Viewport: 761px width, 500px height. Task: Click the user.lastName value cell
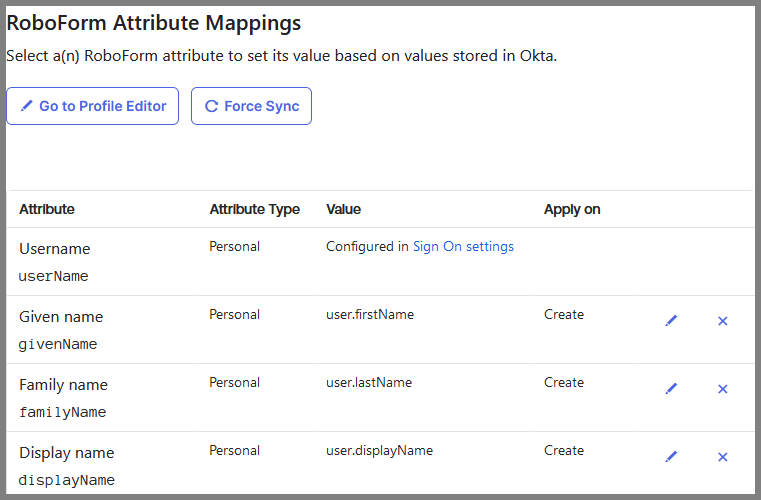tap(369, 383)
